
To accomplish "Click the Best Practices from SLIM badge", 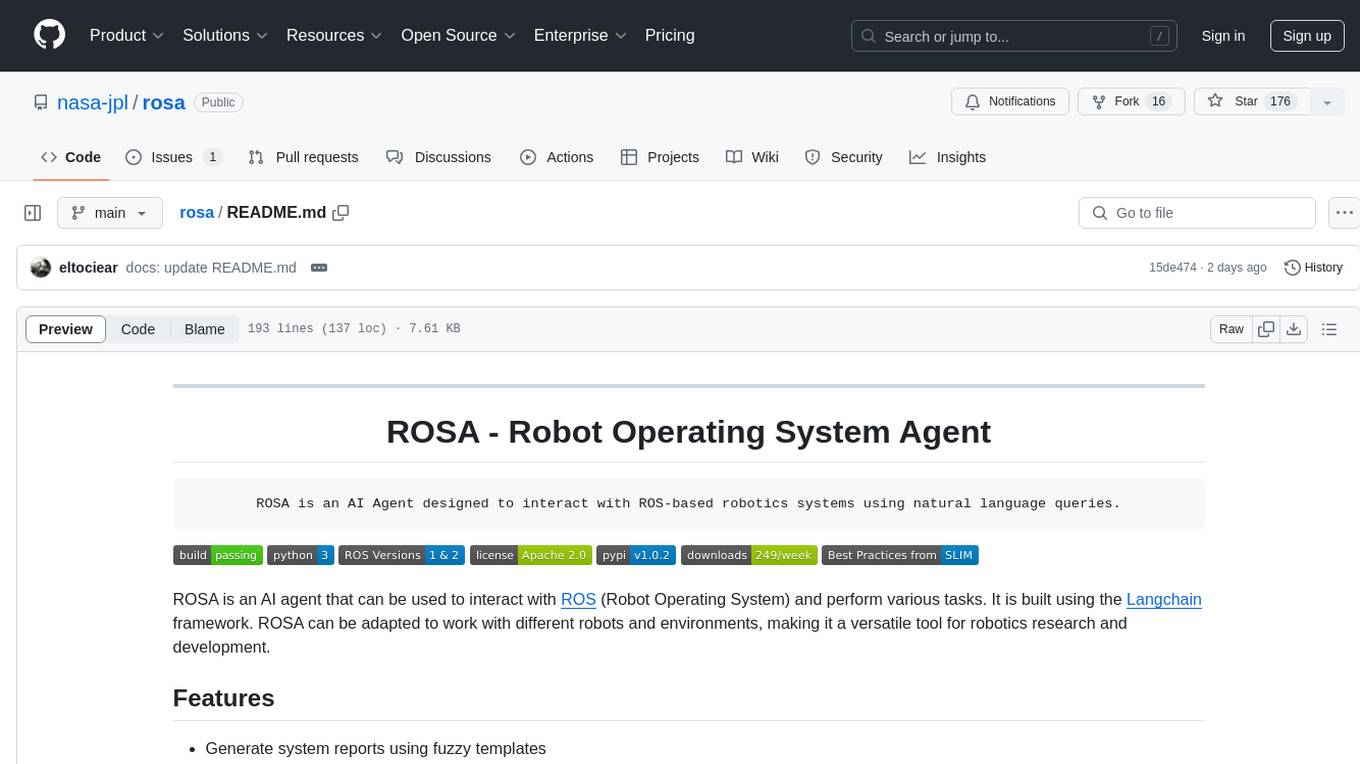I will click(x=900, y=555).
